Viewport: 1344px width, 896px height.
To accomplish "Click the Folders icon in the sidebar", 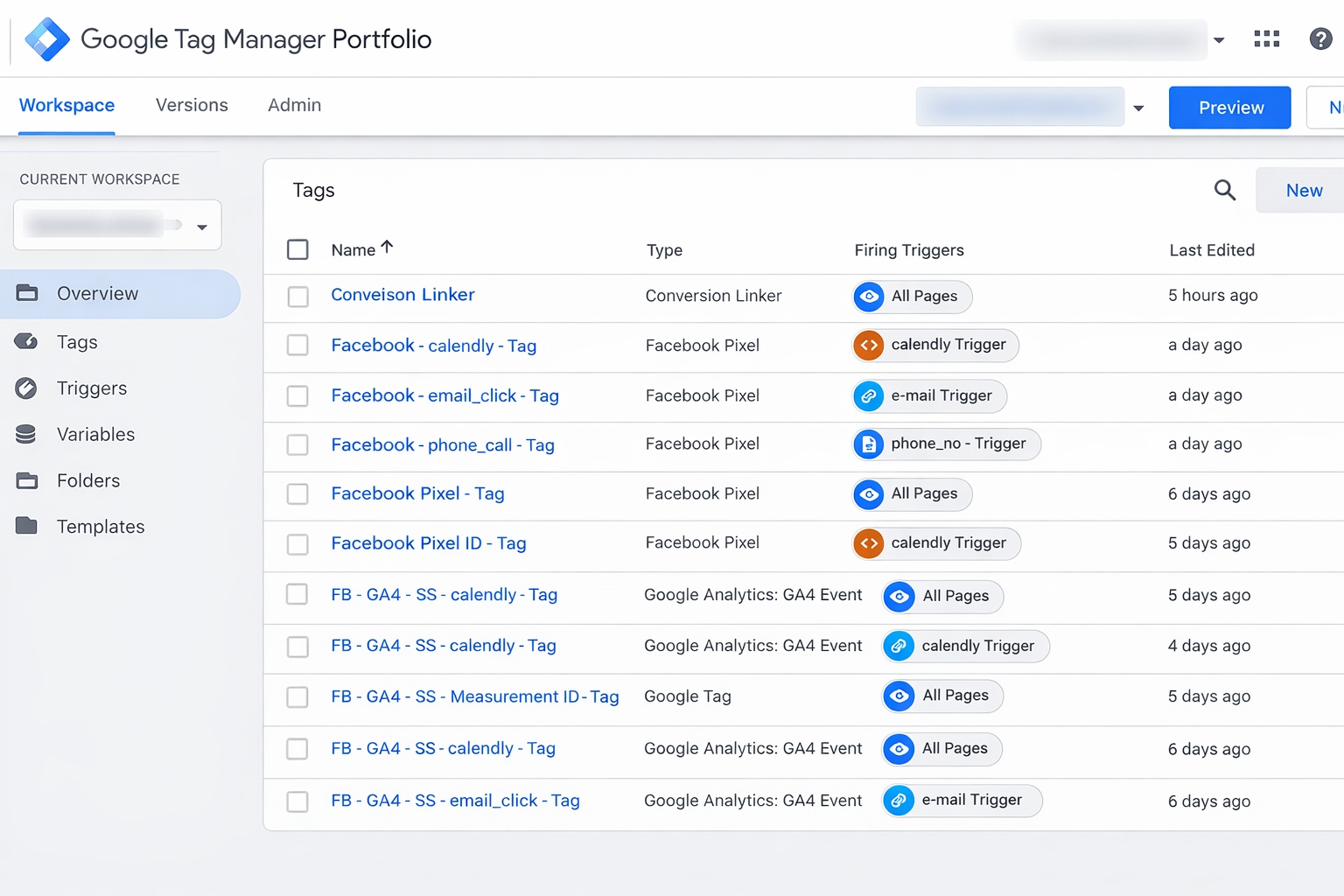I will 26,480.
